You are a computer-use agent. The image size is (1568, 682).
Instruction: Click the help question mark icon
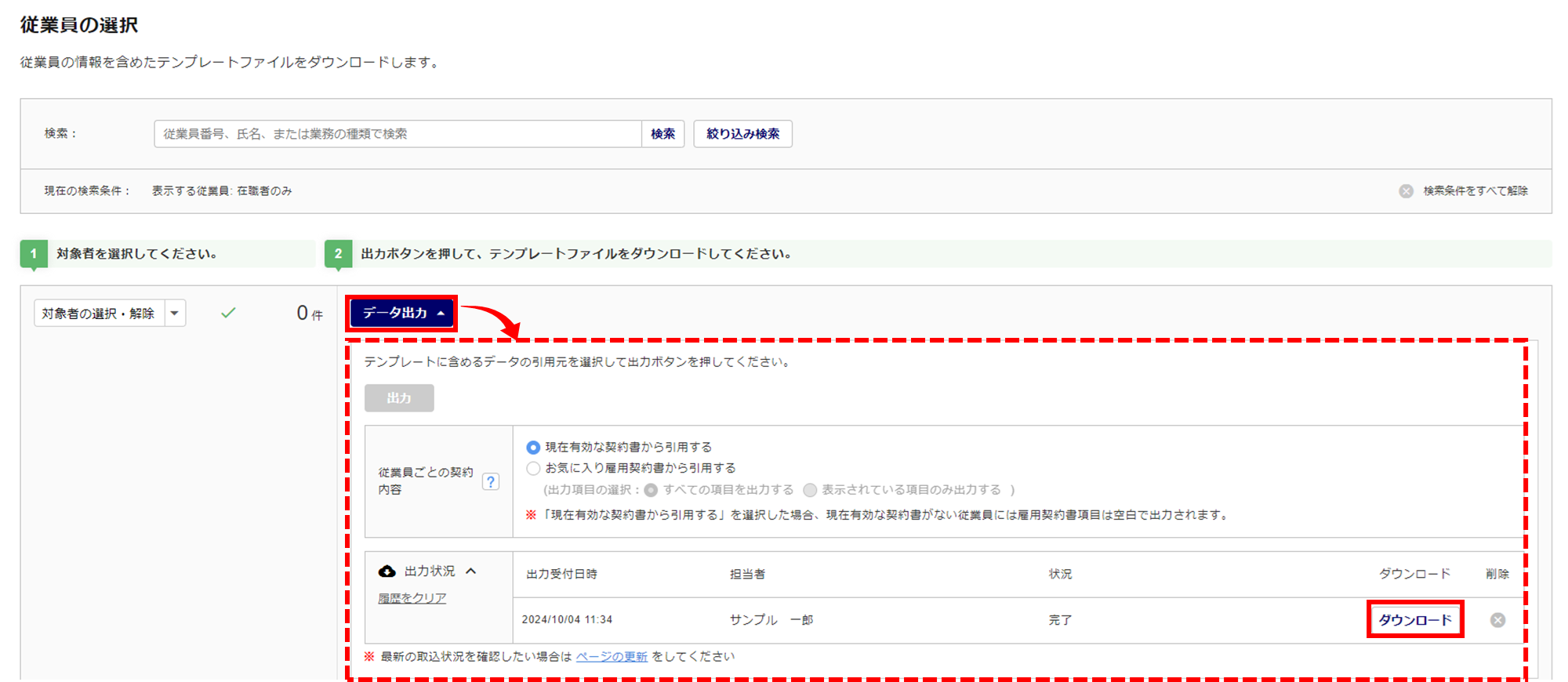coord(491,481)
